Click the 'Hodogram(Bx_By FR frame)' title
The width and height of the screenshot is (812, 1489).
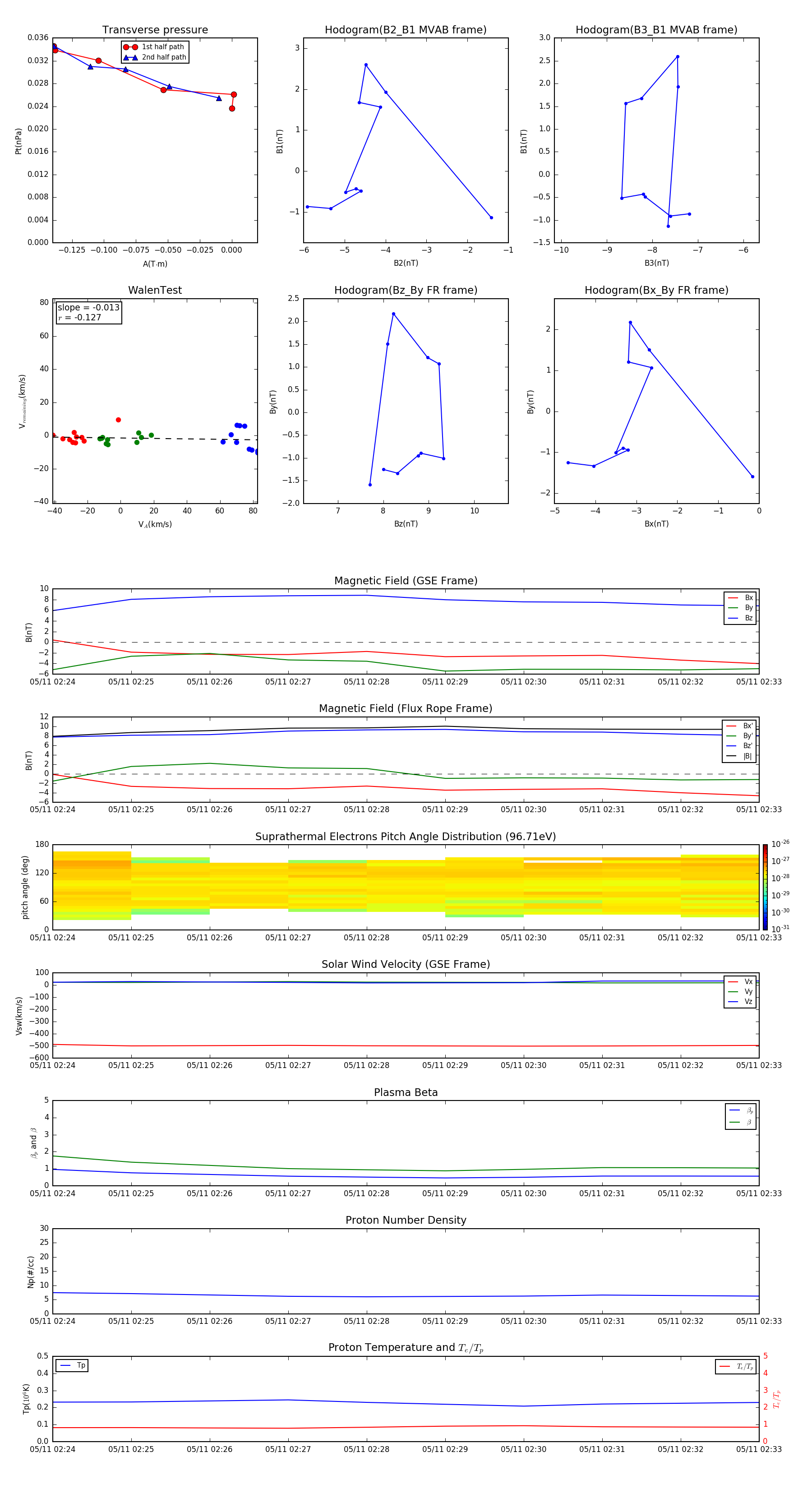click(656, 290)
